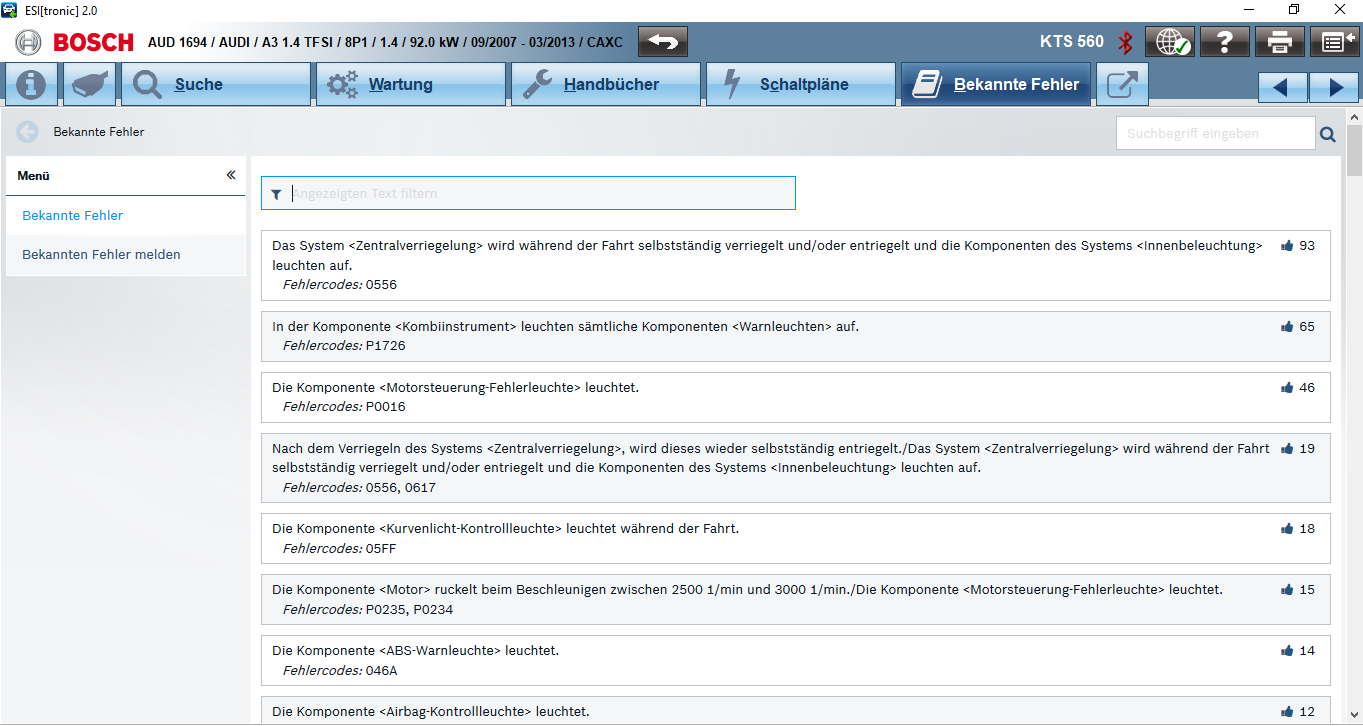
Task: Click the back arrow button in header
Action: pos(663,42)
